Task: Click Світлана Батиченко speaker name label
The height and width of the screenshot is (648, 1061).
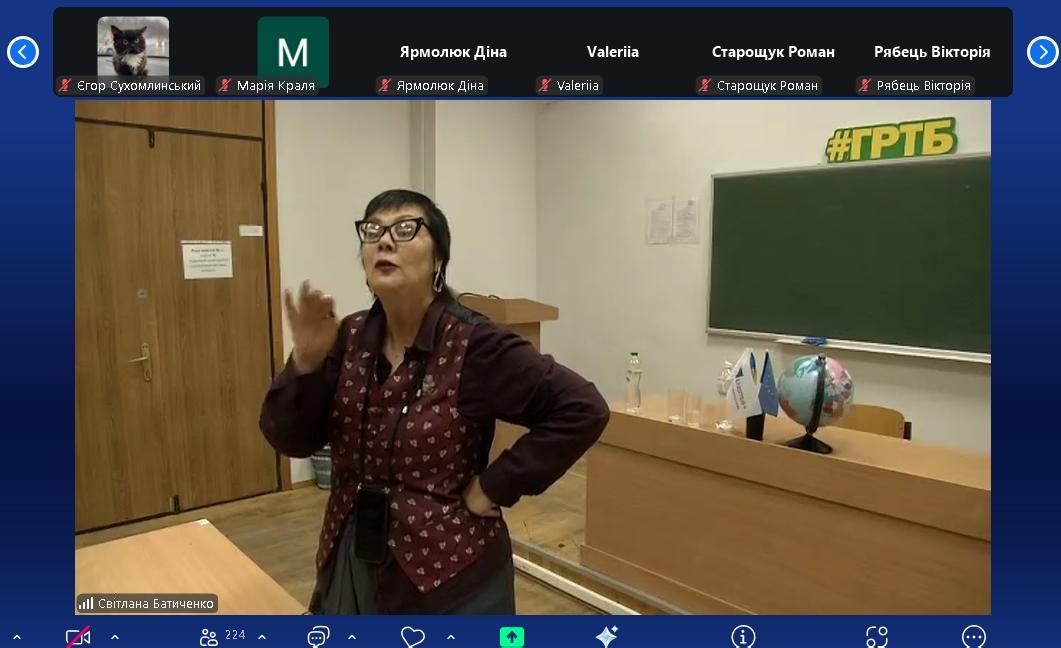Action: [x=156, y=603]
